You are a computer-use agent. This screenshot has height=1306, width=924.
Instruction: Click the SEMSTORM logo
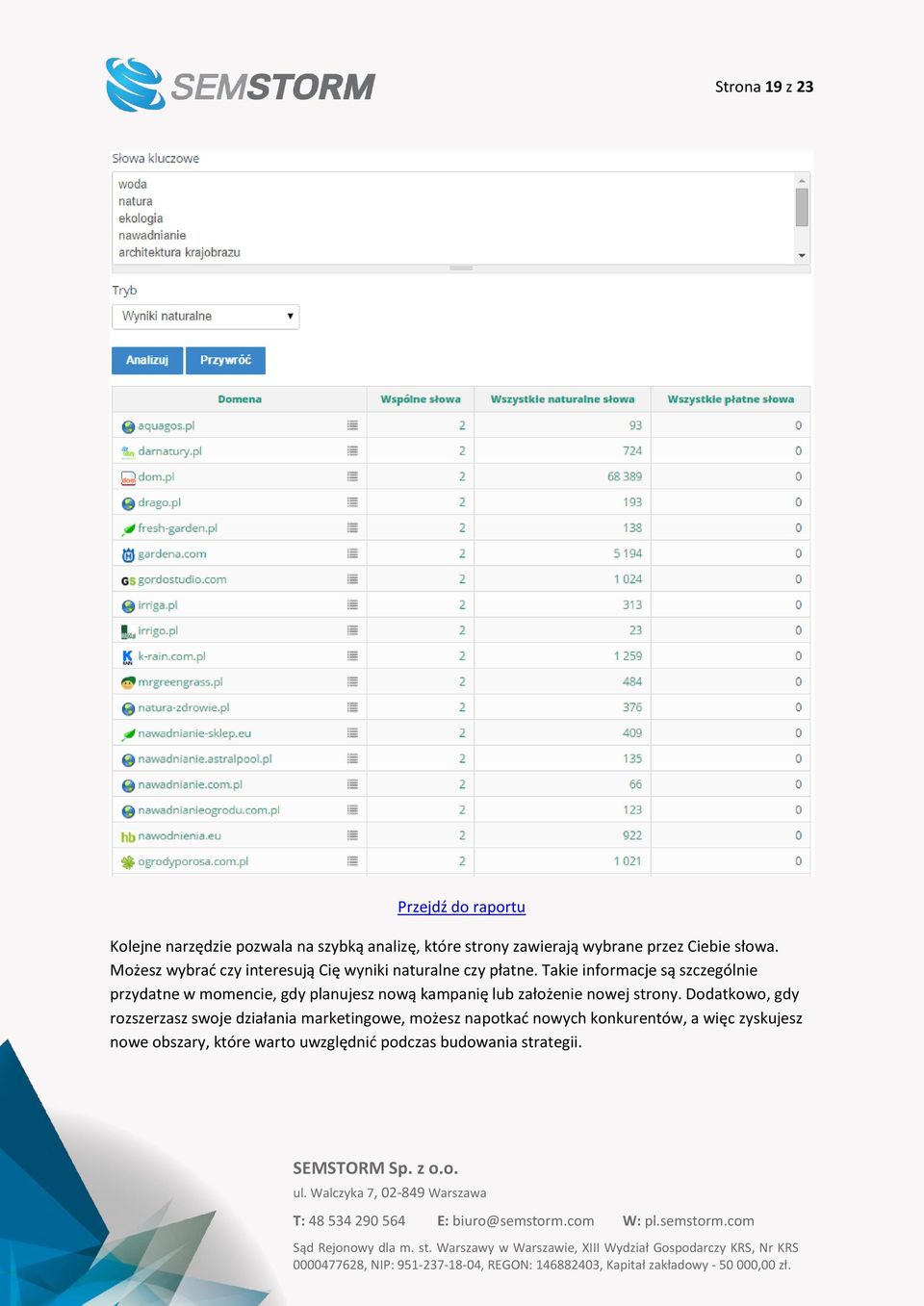(x=241, y=86)
